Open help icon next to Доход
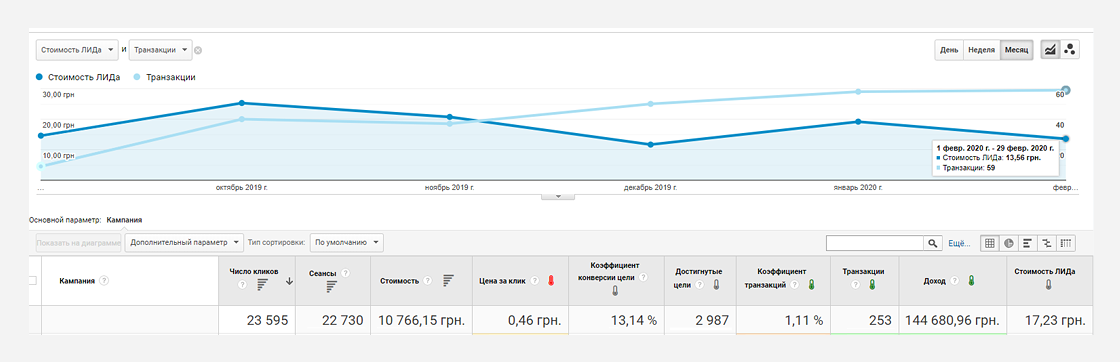1120x362 pixels. point(954,281)
